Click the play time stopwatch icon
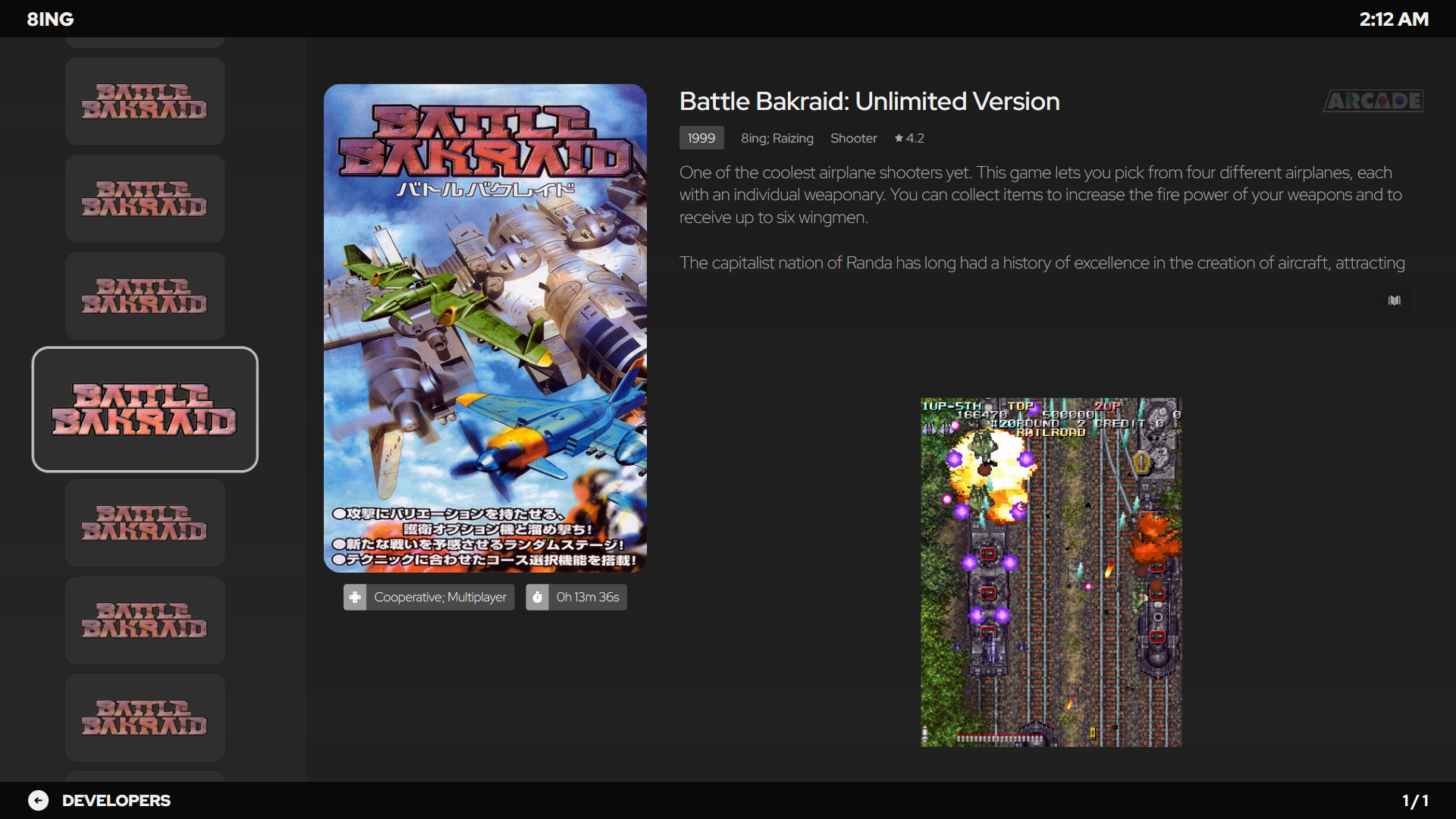This screenshot has width=1456, height=819. coord(537,597)
